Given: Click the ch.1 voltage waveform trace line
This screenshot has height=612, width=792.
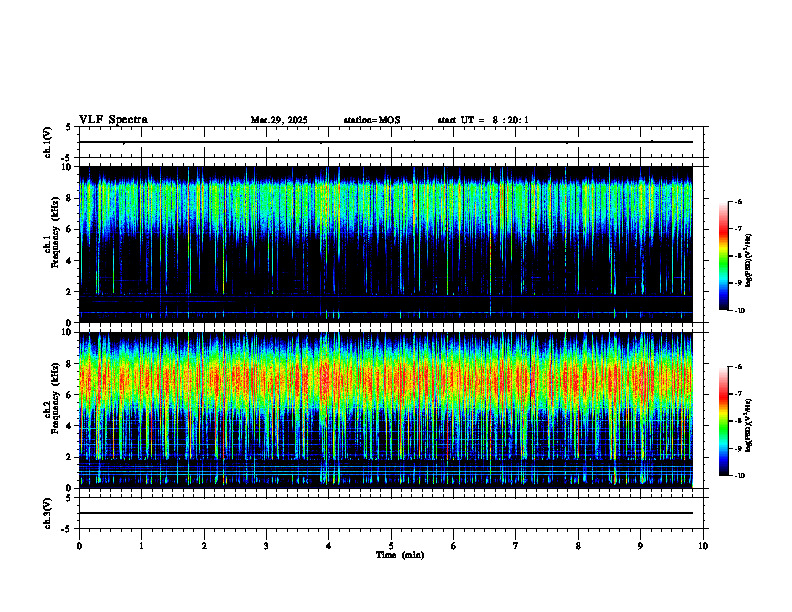Looking at the screenshot, I should click(x=386, y=142).
